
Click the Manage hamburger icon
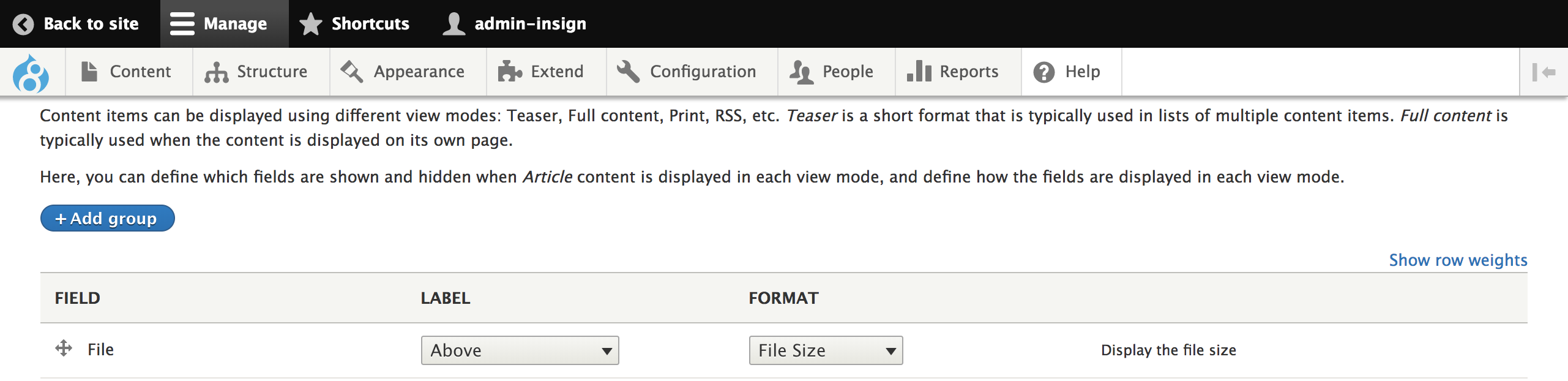182,24
